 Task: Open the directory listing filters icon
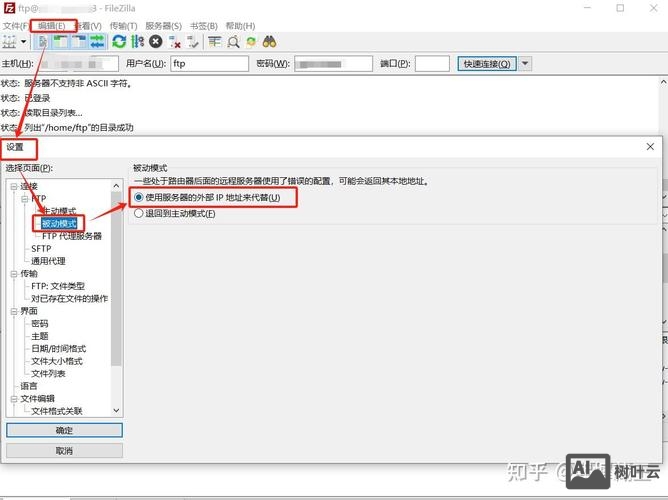[214, 42]
